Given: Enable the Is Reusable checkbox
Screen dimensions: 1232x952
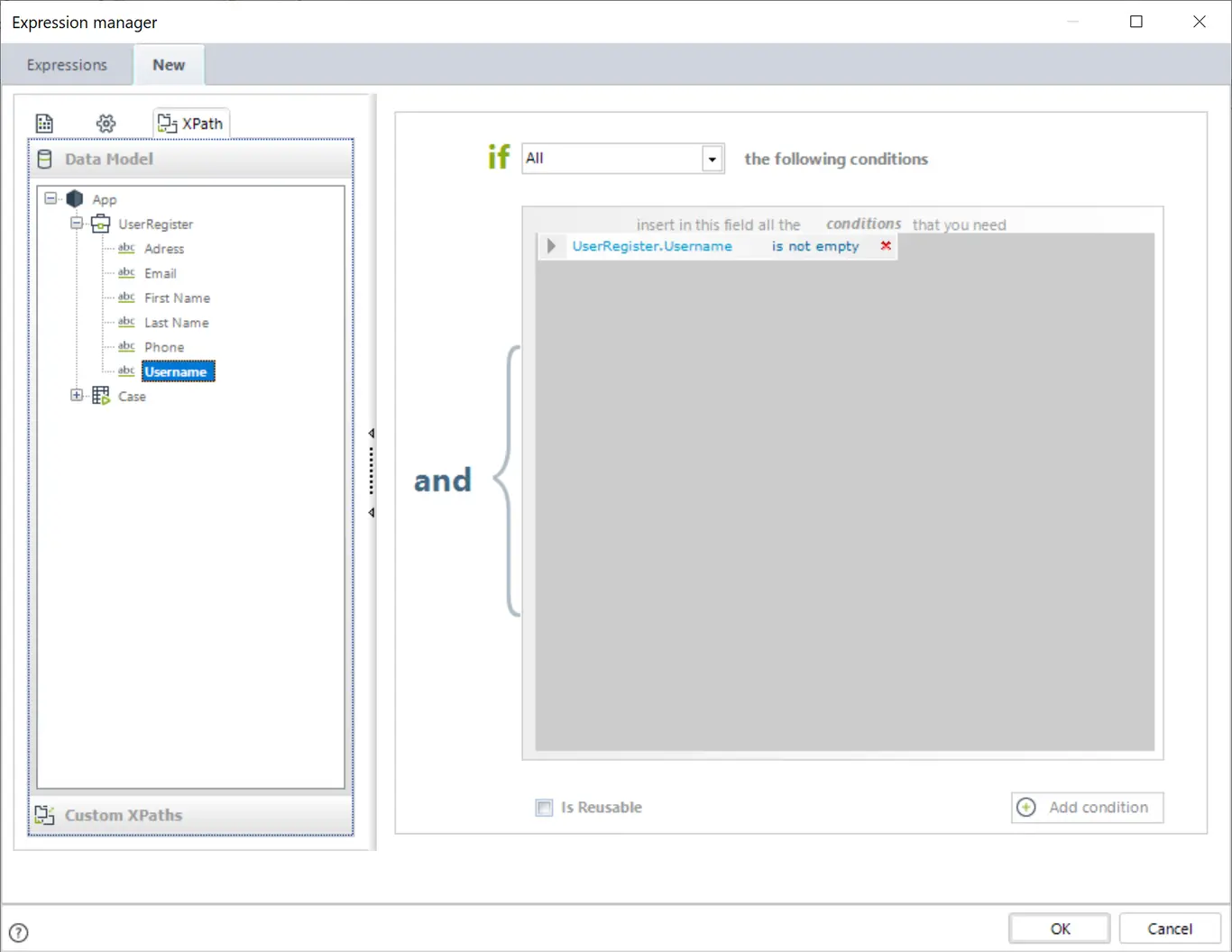Looking at the screenshot, I should point(544,808).
